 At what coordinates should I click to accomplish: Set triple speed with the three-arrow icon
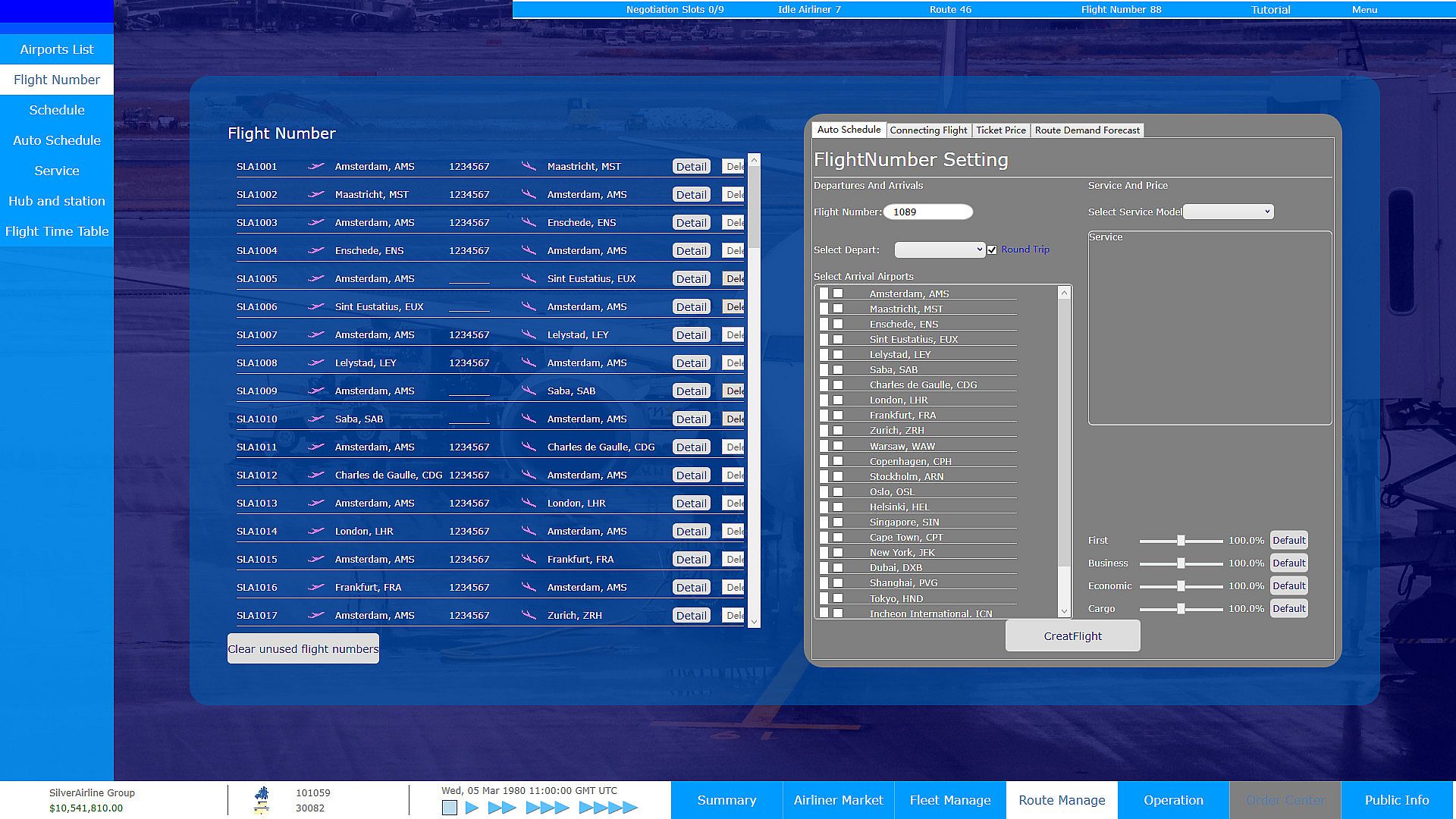[548, 808]
